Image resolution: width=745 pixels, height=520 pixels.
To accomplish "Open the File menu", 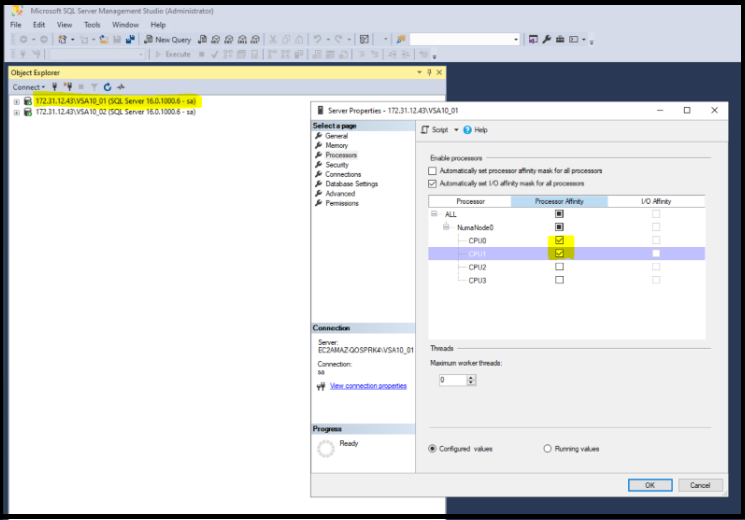I will pos(16,25).
